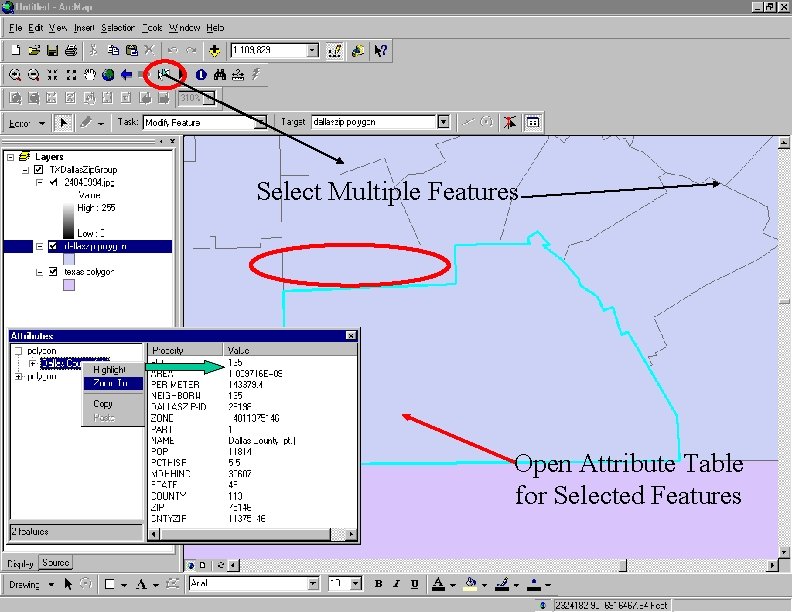Click the Full Extent globe icon
This screenshot has width=792, height=612.
[107, 73]
